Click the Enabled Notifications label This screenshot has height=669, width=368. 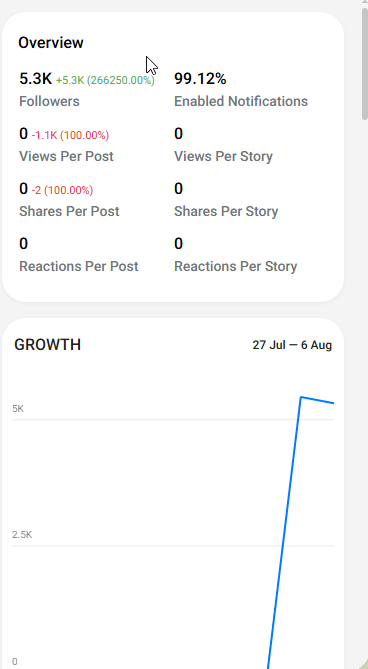point(241,102)
